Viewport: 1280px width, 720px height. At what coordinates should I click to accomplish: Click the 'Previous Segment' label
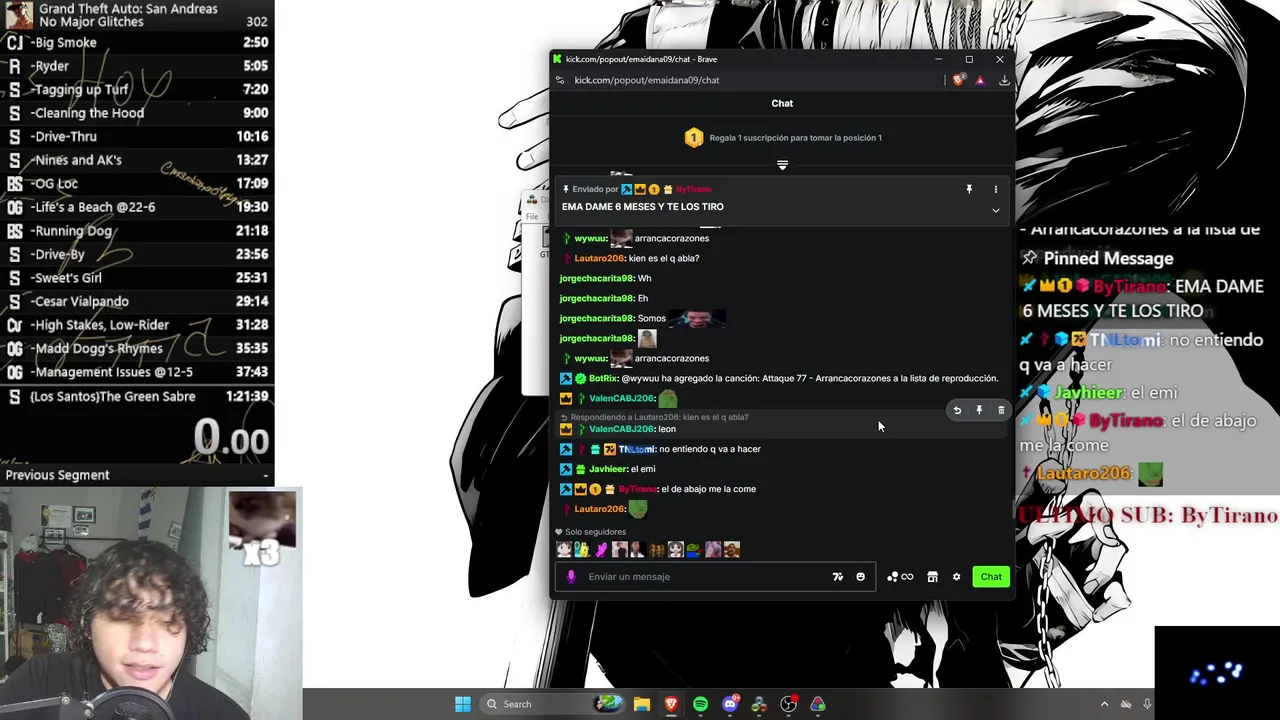tap(57, 475)
